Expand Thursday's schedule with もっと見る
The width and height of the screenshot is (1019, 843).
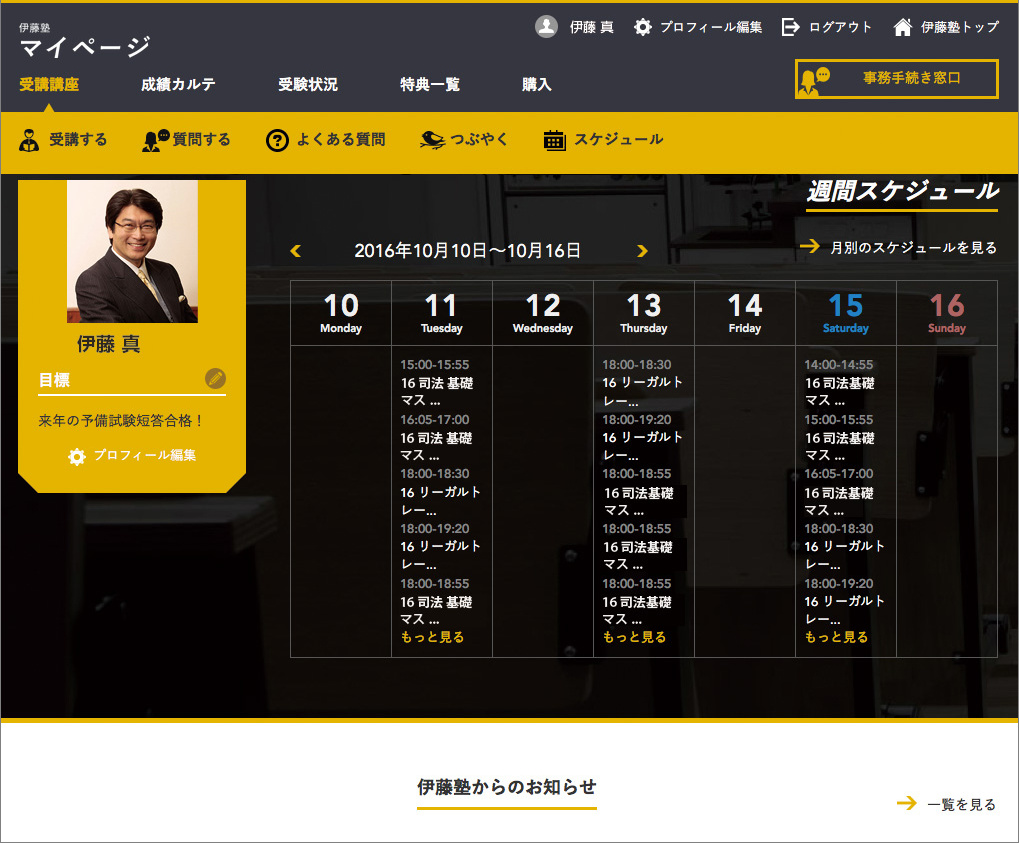pos(634,637)
